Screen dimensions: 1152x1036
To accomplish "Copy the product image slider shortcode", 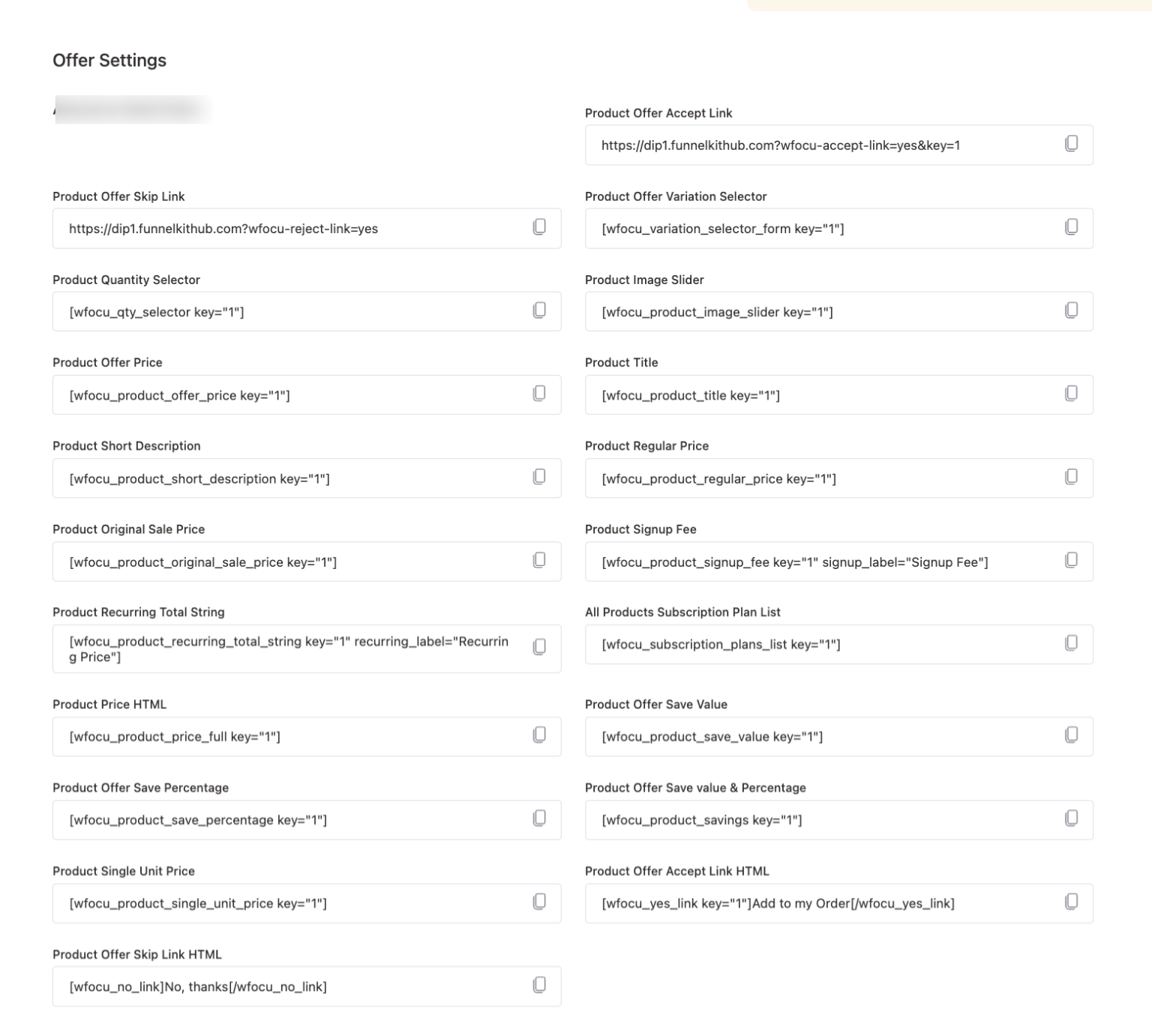I will tap(1071, 310).
